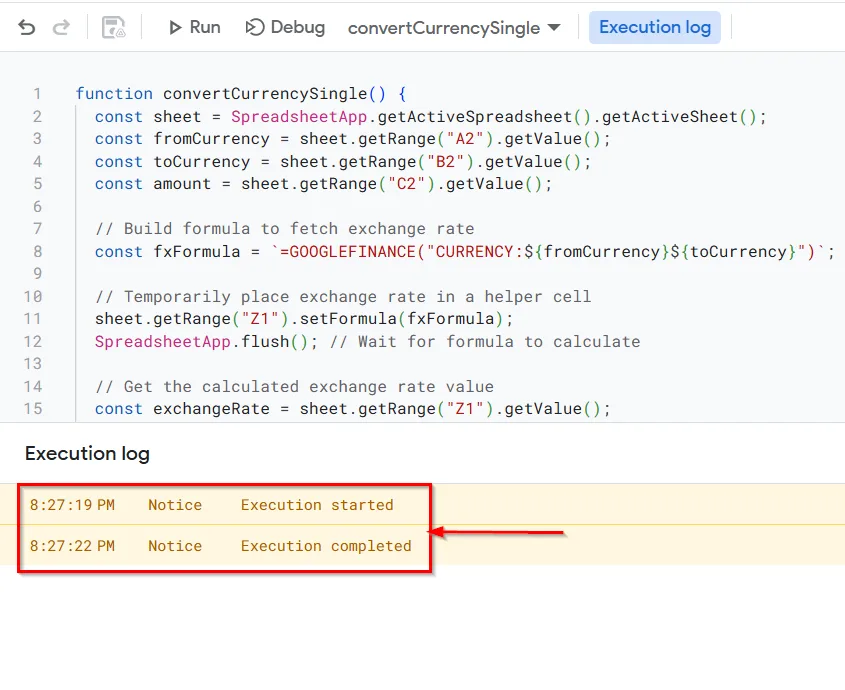Image resolution: width=845 pixels, height=690 pixels.
Task: Place cursor on function convertCurrencySingle() line
Action: click(x=241, y=94)
